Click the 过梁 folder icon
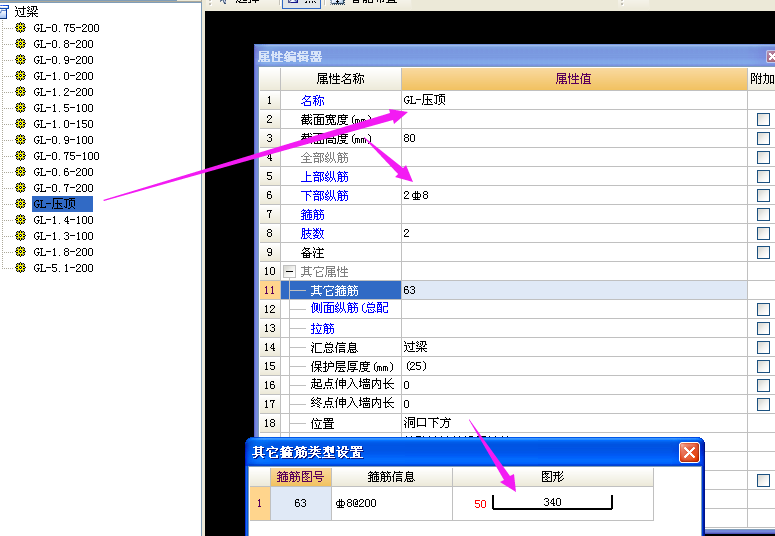775x536 pixels. click(4, 11)
